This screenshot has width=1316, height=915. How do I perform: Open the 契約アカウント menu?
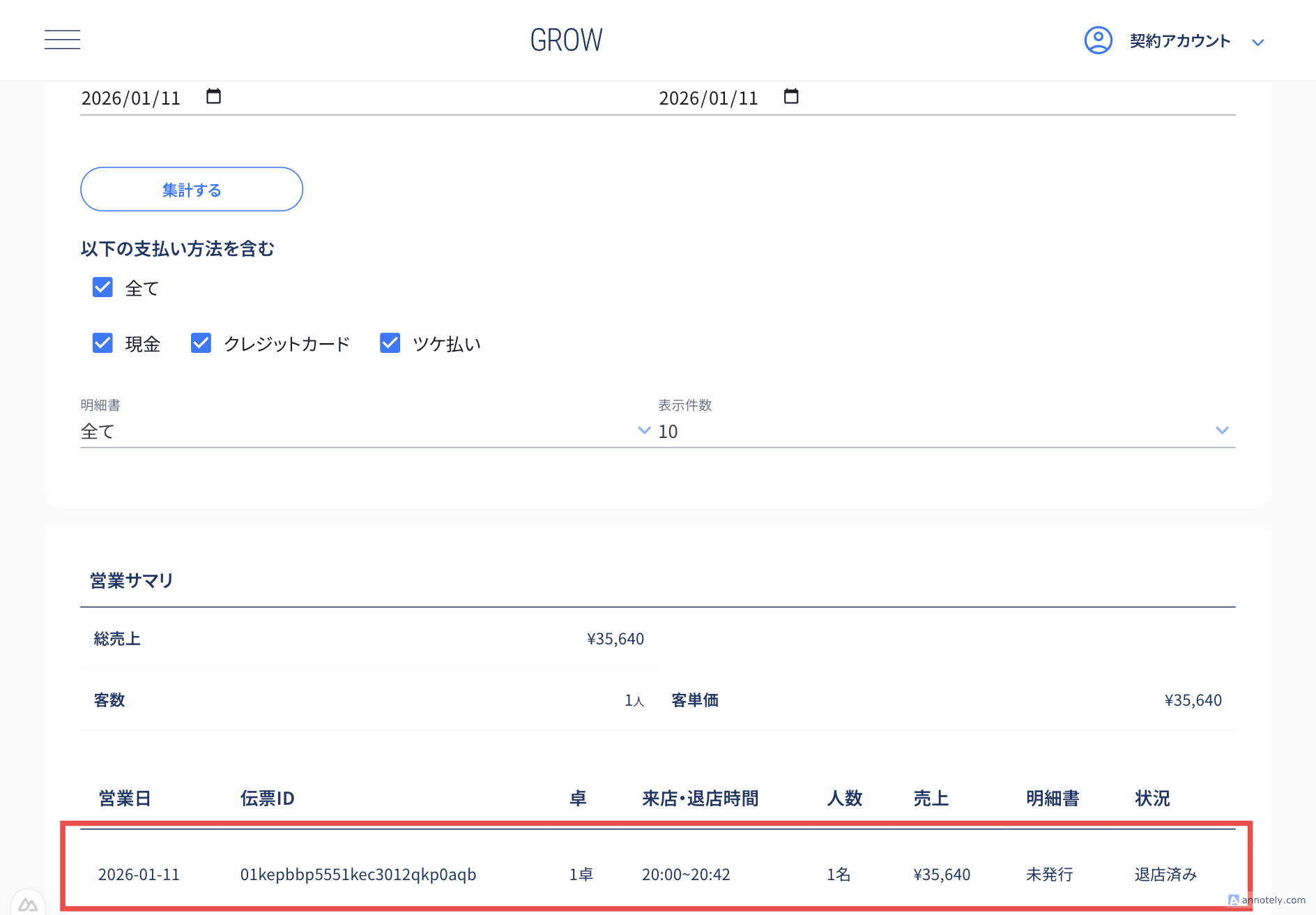pyautogui.click(x=1179, y=41)
